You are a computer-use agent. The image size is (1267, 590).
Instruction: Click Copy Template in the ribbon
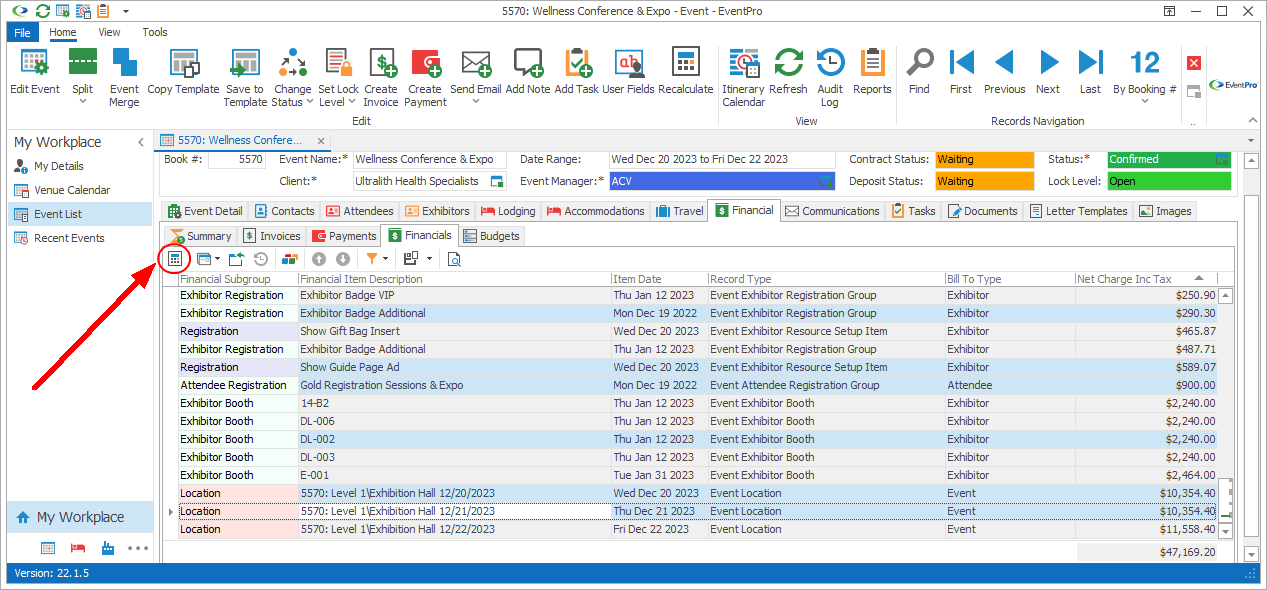pyautogui.click(x=183, y=72)
